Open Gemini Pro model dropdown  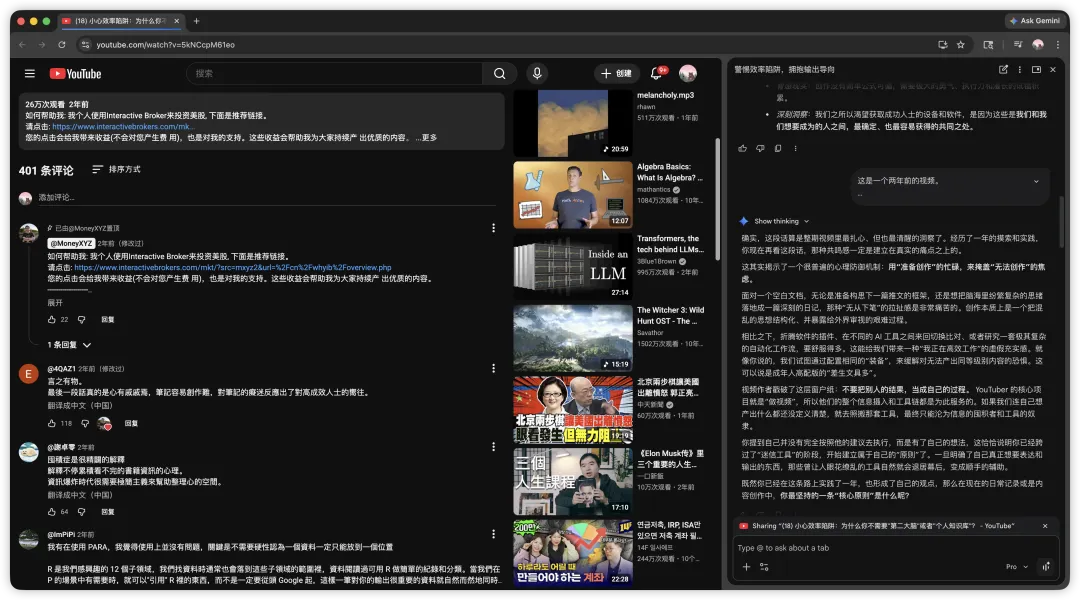[x=1017, y=567]
